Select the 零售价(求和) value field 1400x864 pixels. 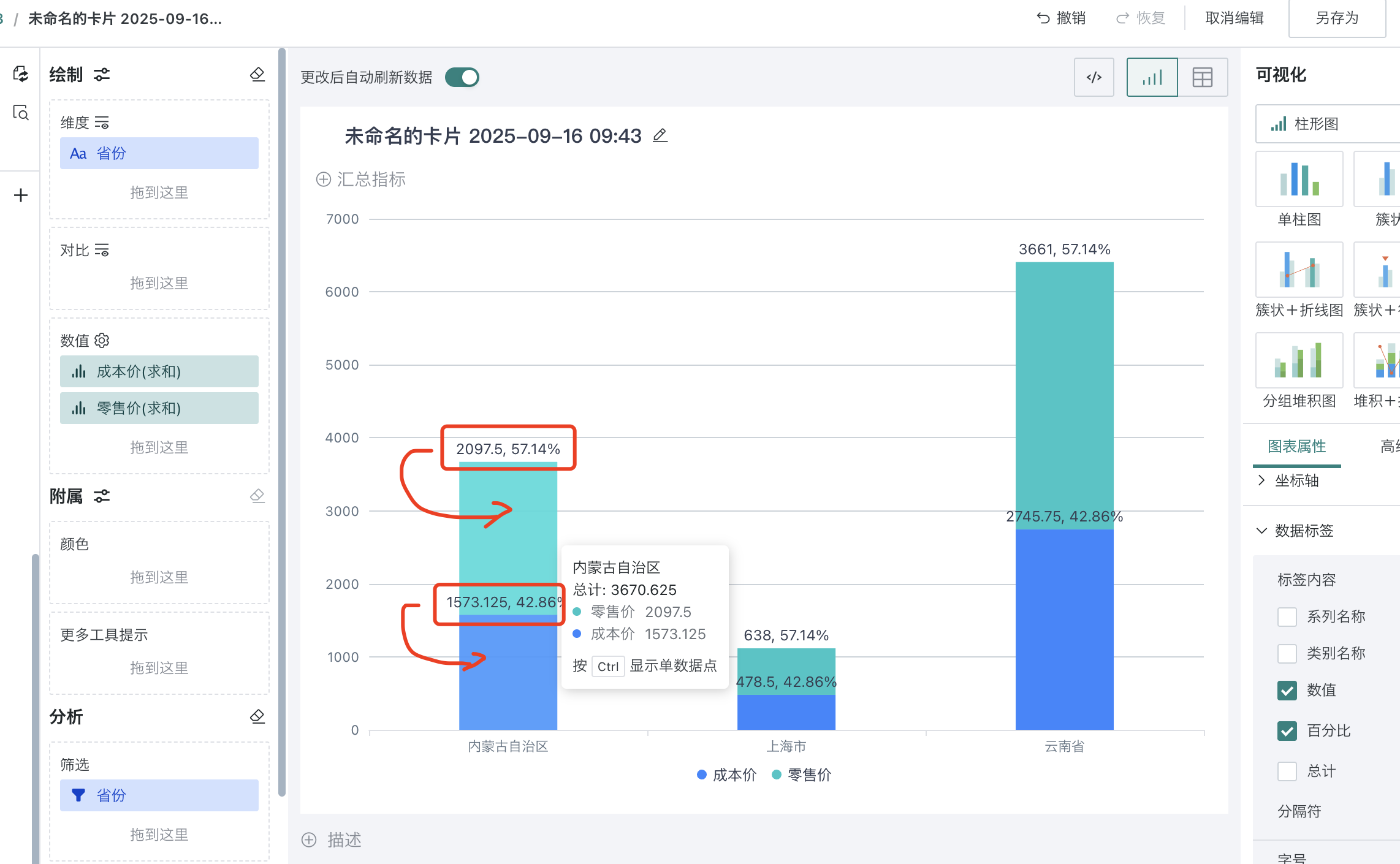(x=159, y=408)
